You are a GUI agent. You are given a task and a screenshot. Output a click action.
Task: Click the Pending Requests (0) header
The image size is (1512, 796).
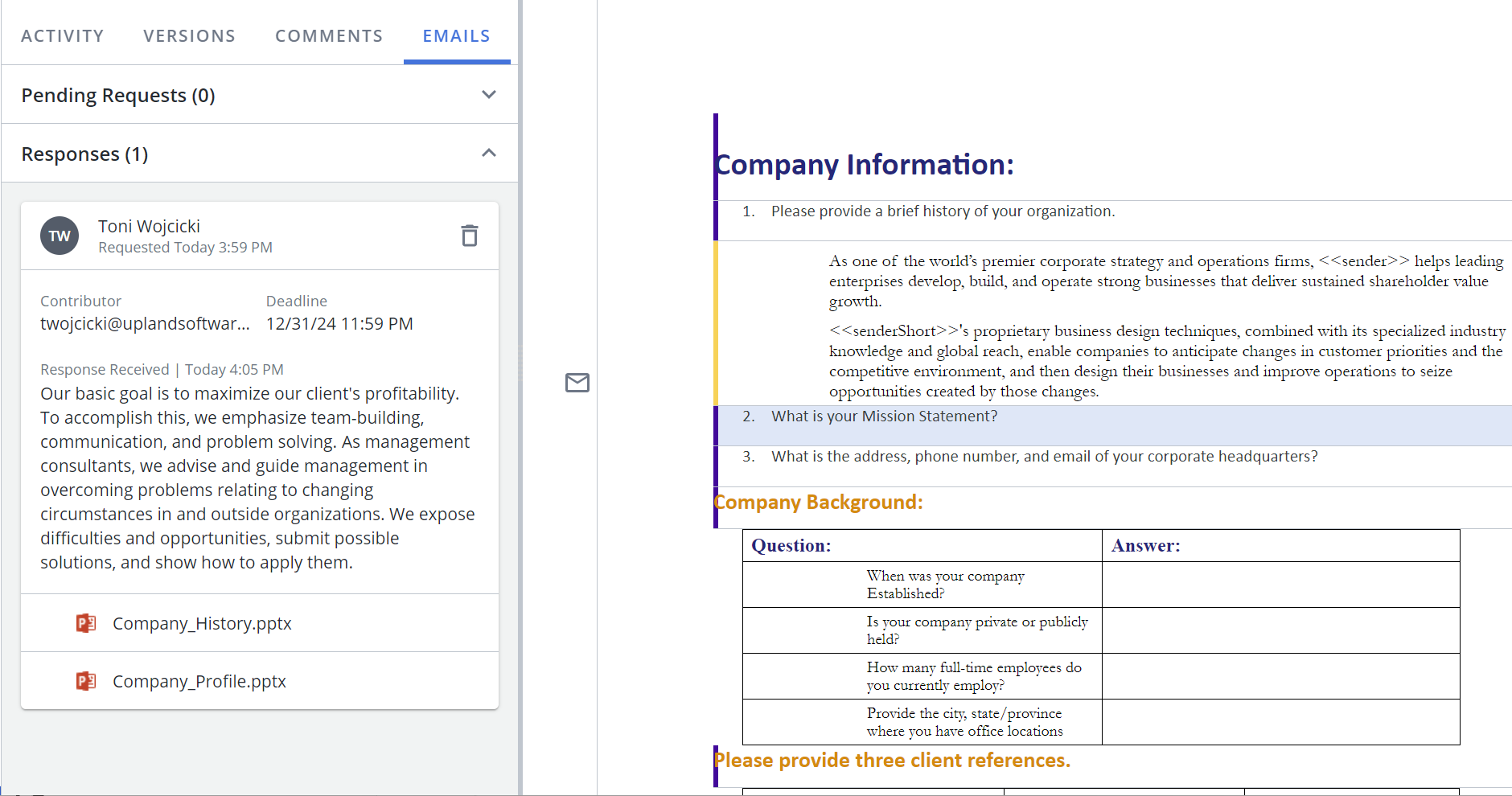click(260, 95)
